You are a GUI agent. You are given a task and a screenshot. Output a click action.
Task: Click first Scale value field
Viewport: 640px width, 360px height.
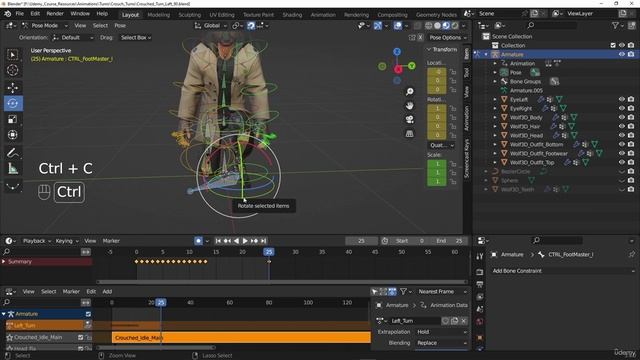tap(436, 164)
